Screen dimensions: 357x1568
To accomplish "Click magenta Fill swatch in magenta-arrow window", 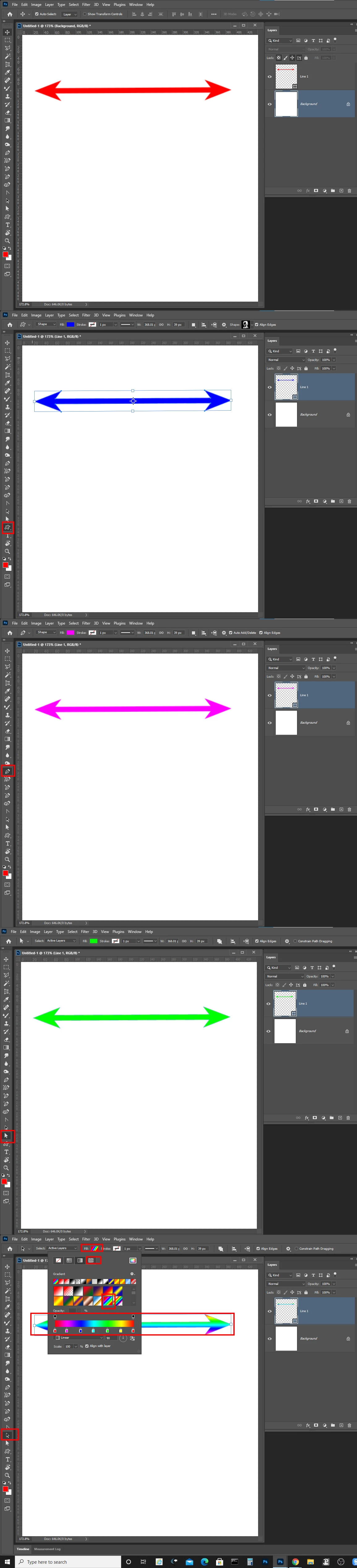I will pos(71,633).
